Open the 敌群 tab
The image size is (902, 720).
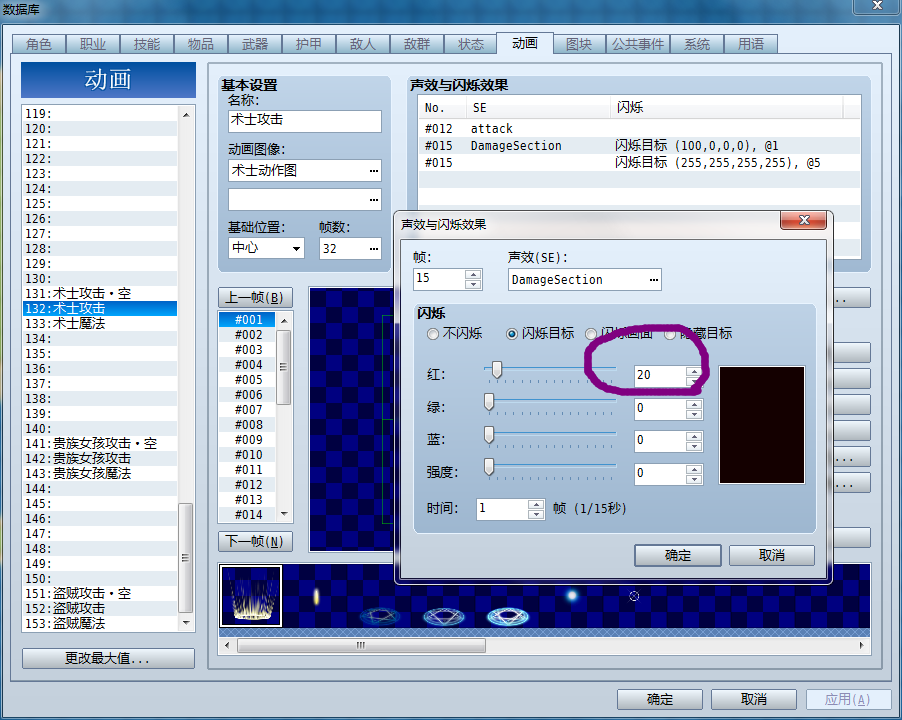(x=417, y=44)
